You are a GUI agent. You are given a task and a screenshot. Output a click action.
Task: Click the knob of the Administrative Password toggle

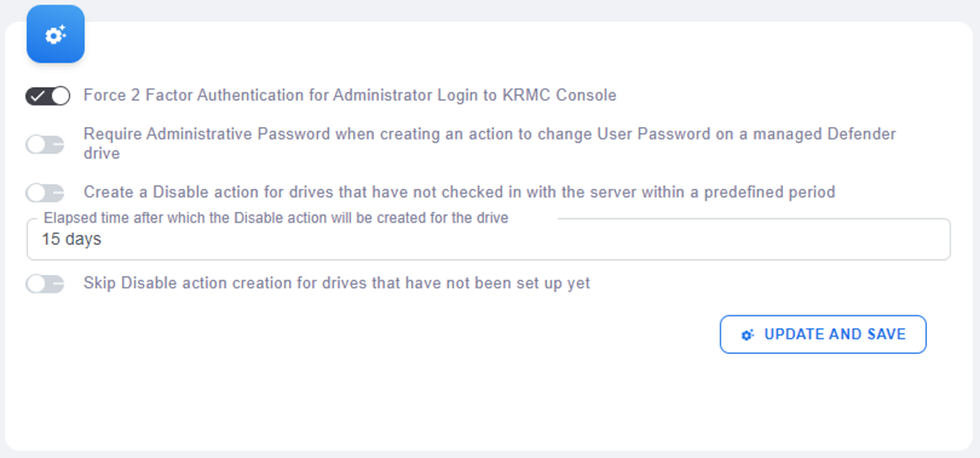point(35,145)
